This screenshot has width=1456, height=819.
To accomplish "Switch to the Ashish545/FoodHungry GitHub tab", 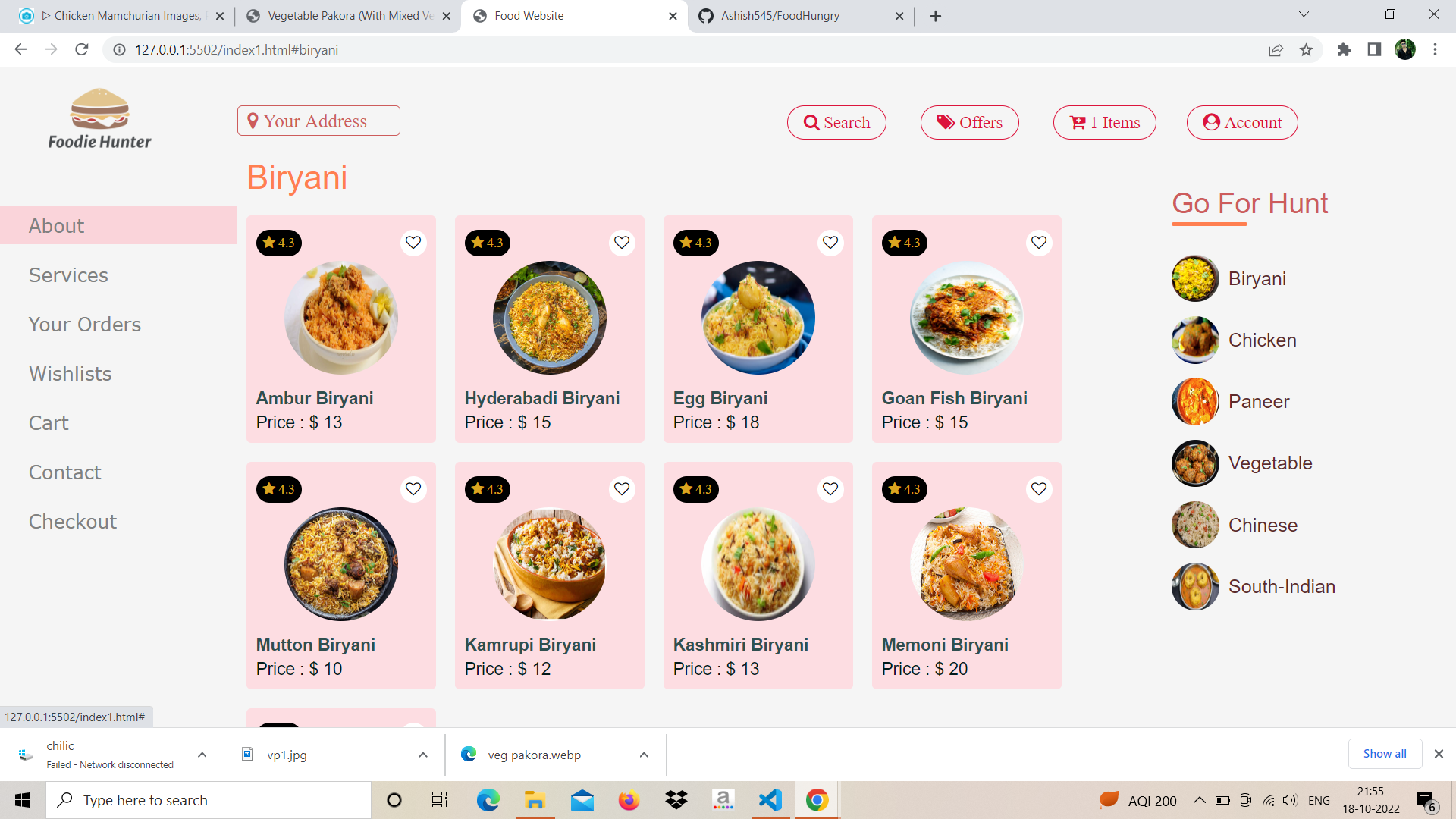I will coord(800,16).
